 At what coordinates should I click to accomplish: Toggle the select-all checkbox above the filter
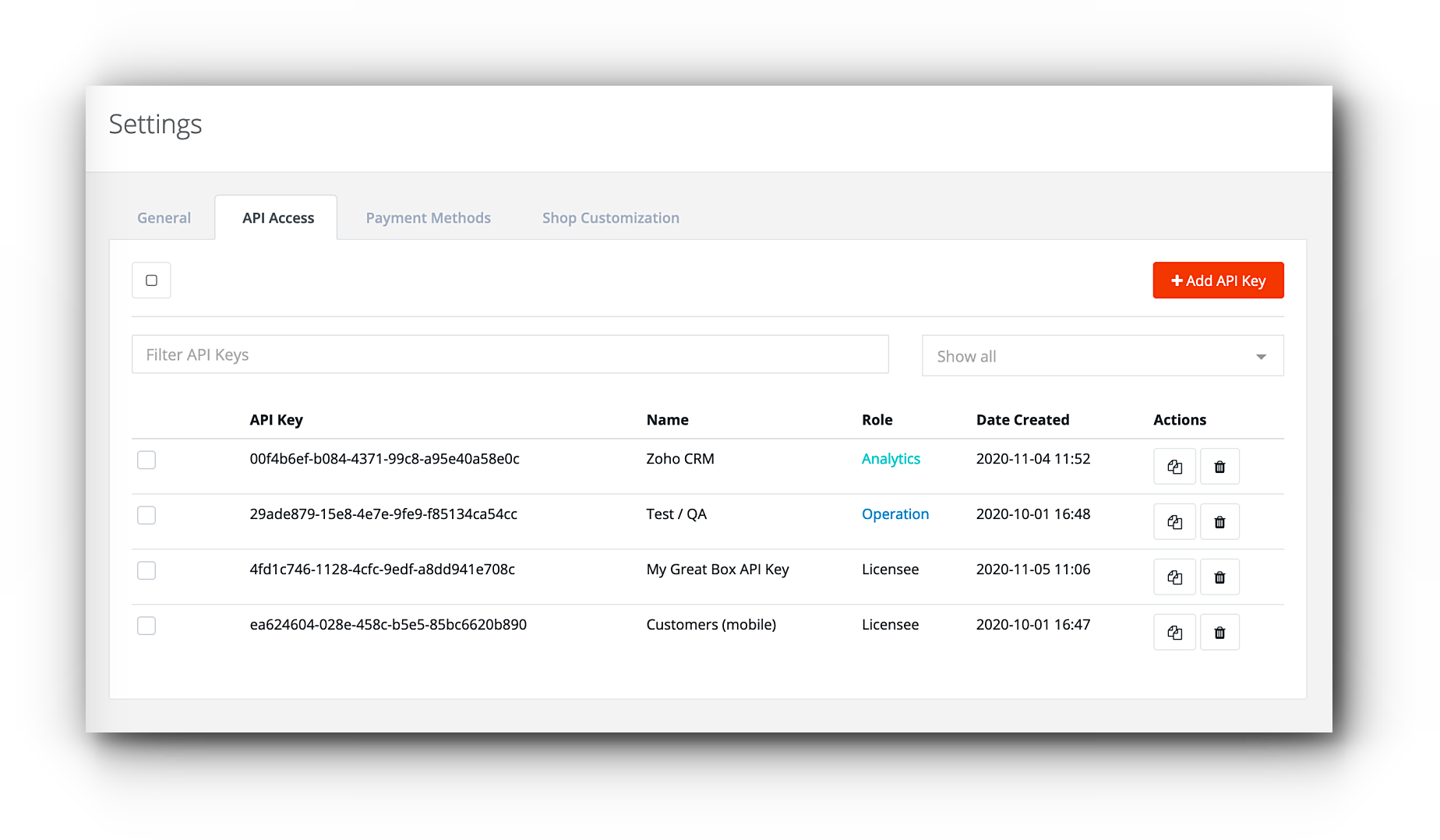click(x=151, y=281)
